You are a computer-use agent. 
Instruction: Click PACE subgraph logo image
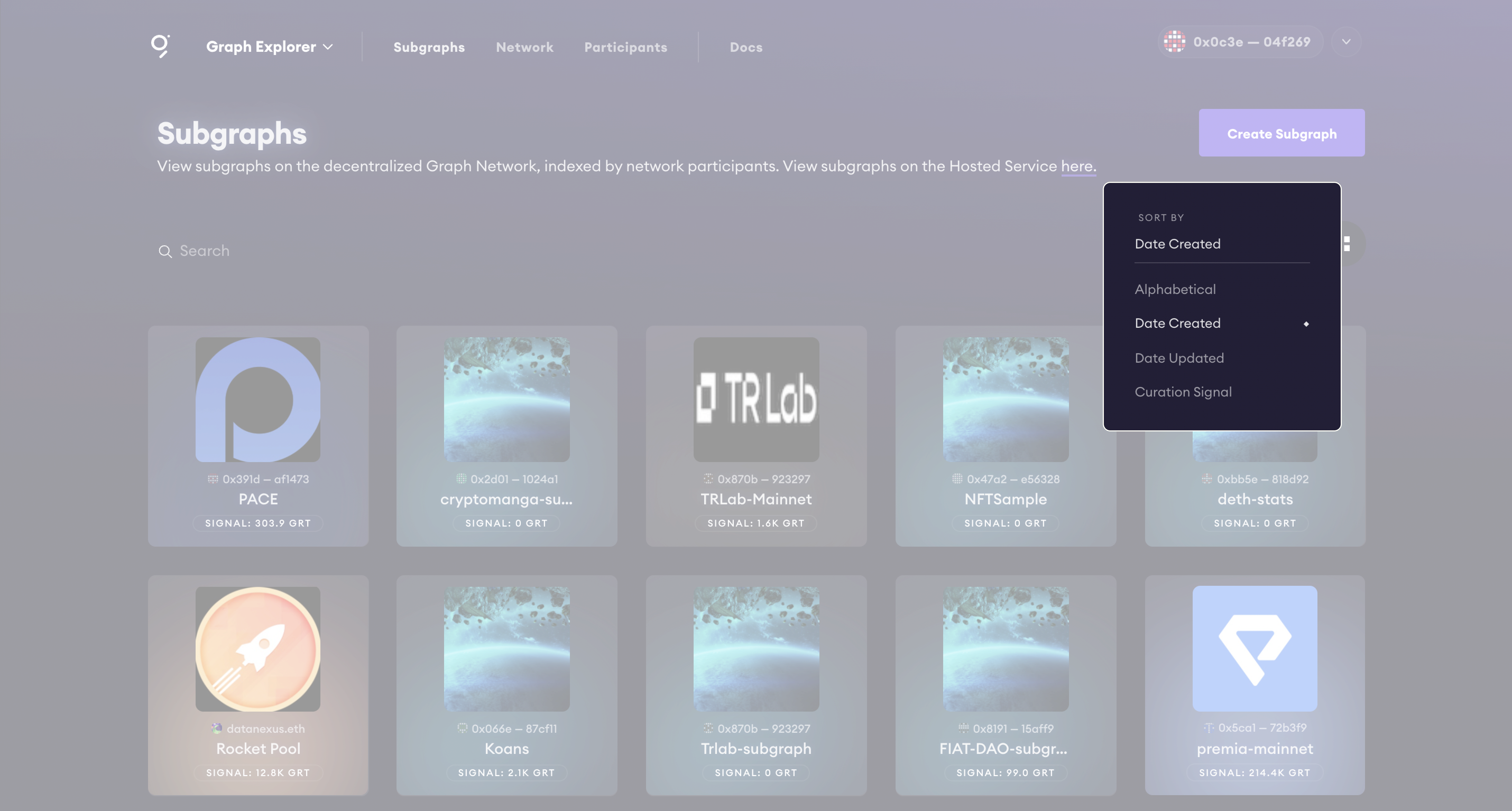(x=258, y=400)
